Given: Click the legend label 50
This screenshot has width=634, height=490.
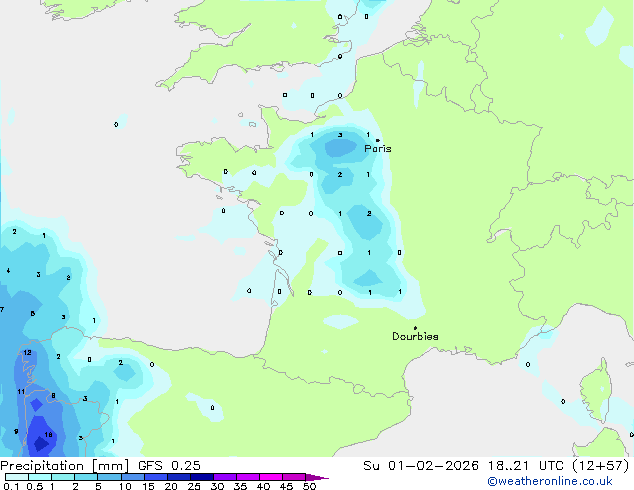Looking at the screenshot, I should click(x=309, y=486).
